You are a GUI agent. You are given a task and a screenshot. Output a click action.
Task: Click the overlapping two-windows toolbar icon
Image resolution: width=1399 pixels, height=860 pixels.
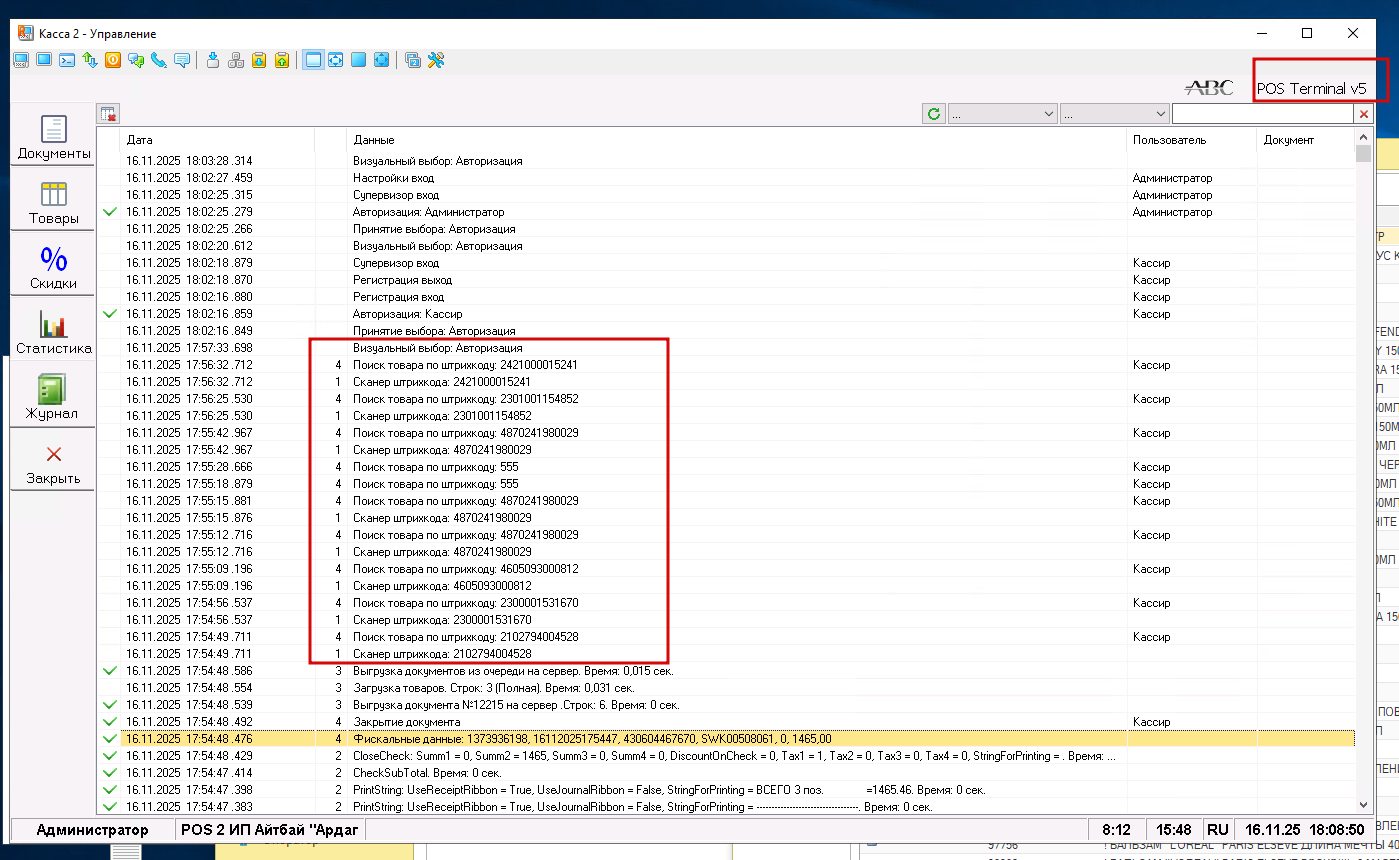pyautogui.click(x=413, y=60)
